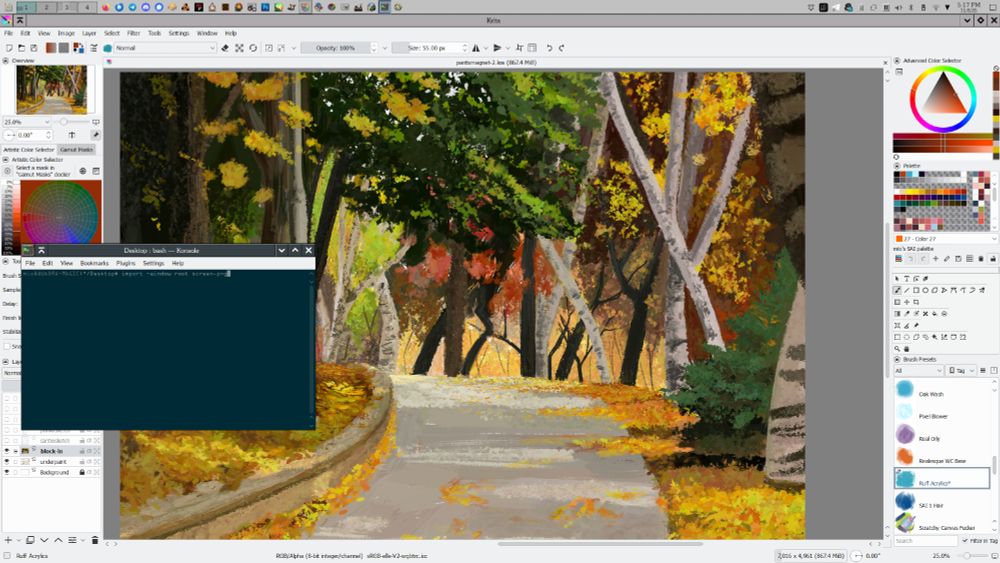The image size is (1000, 563).
Task: Click the reload original preset icon
Action: (253, 48)
